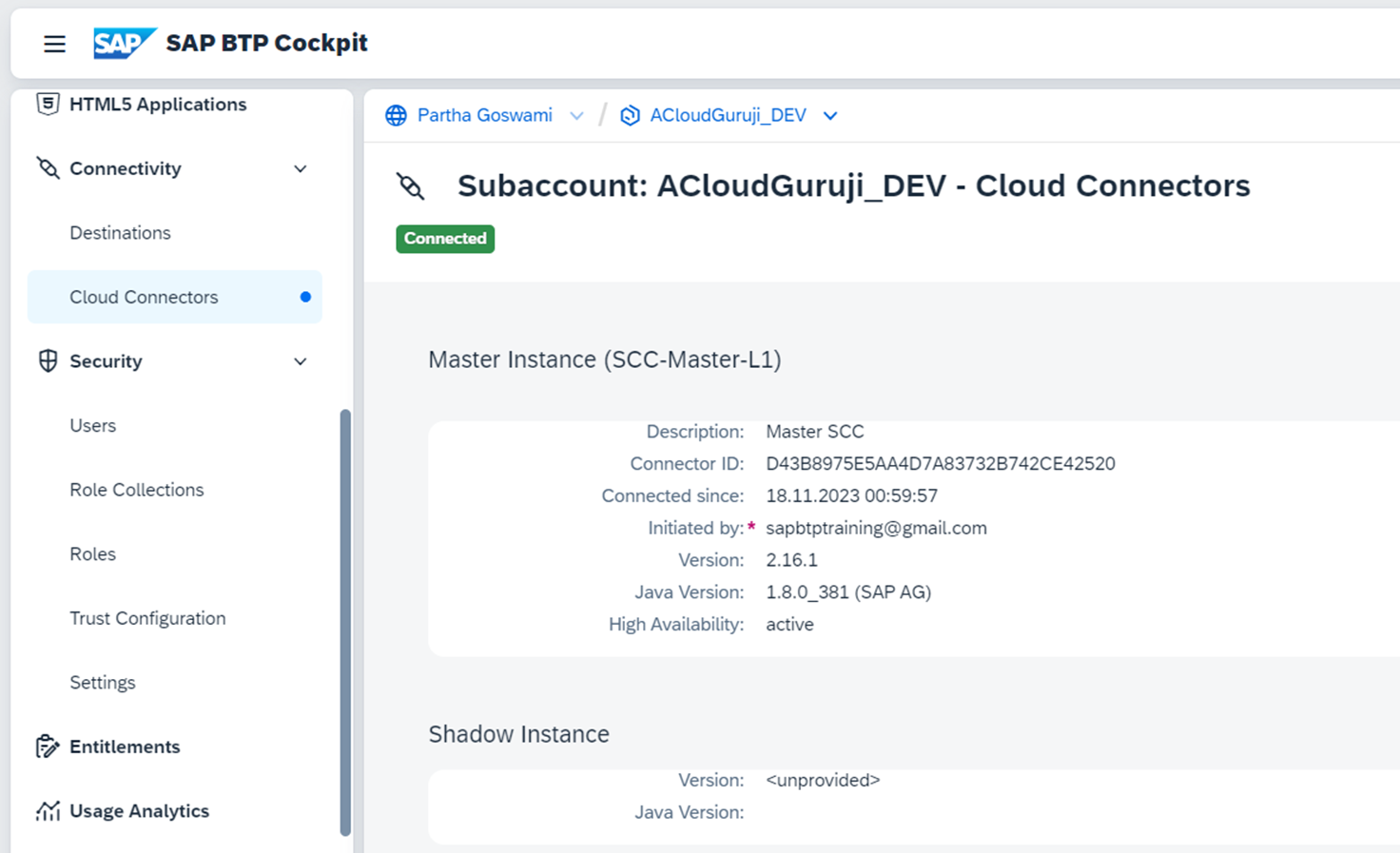Click the sidebar vertical scrollbar
1400x853 pixels.
345,623
